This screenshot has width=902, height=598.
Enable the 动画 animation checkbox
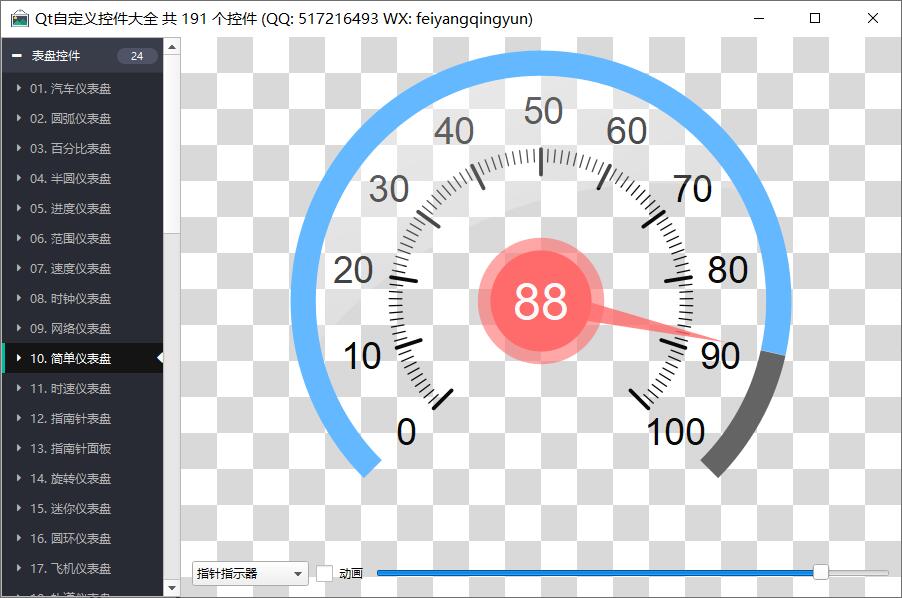point(325,573)
